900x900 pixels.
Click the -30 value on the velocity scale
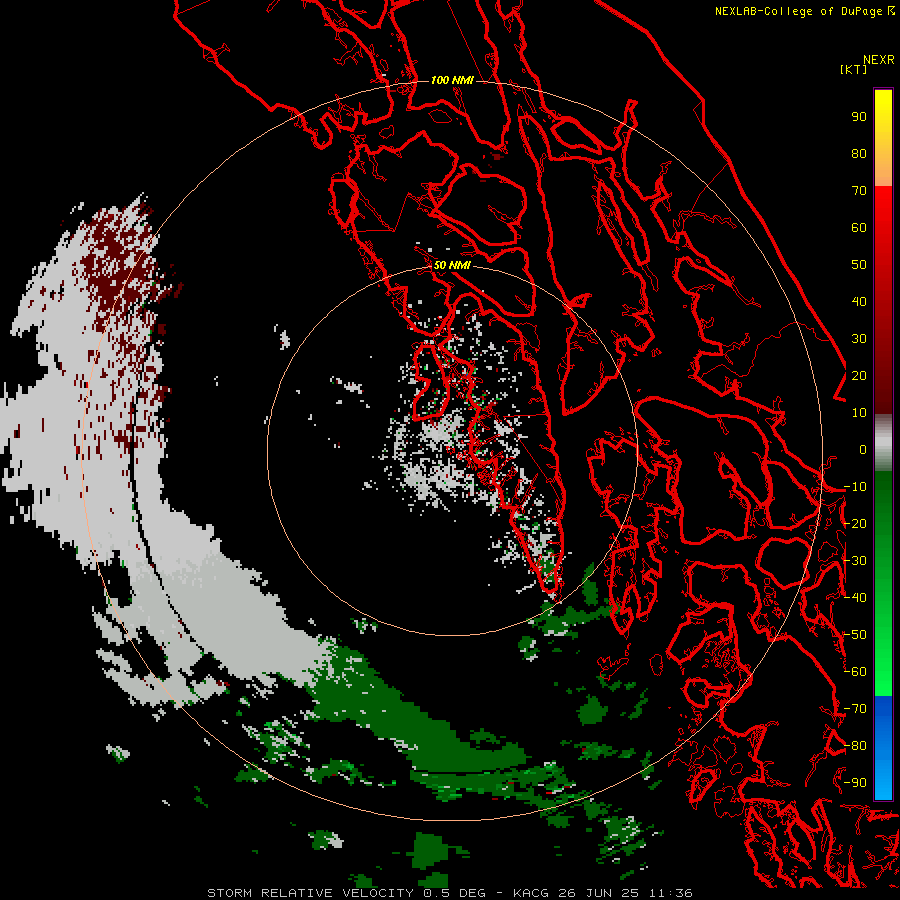[x=855, y=561]
